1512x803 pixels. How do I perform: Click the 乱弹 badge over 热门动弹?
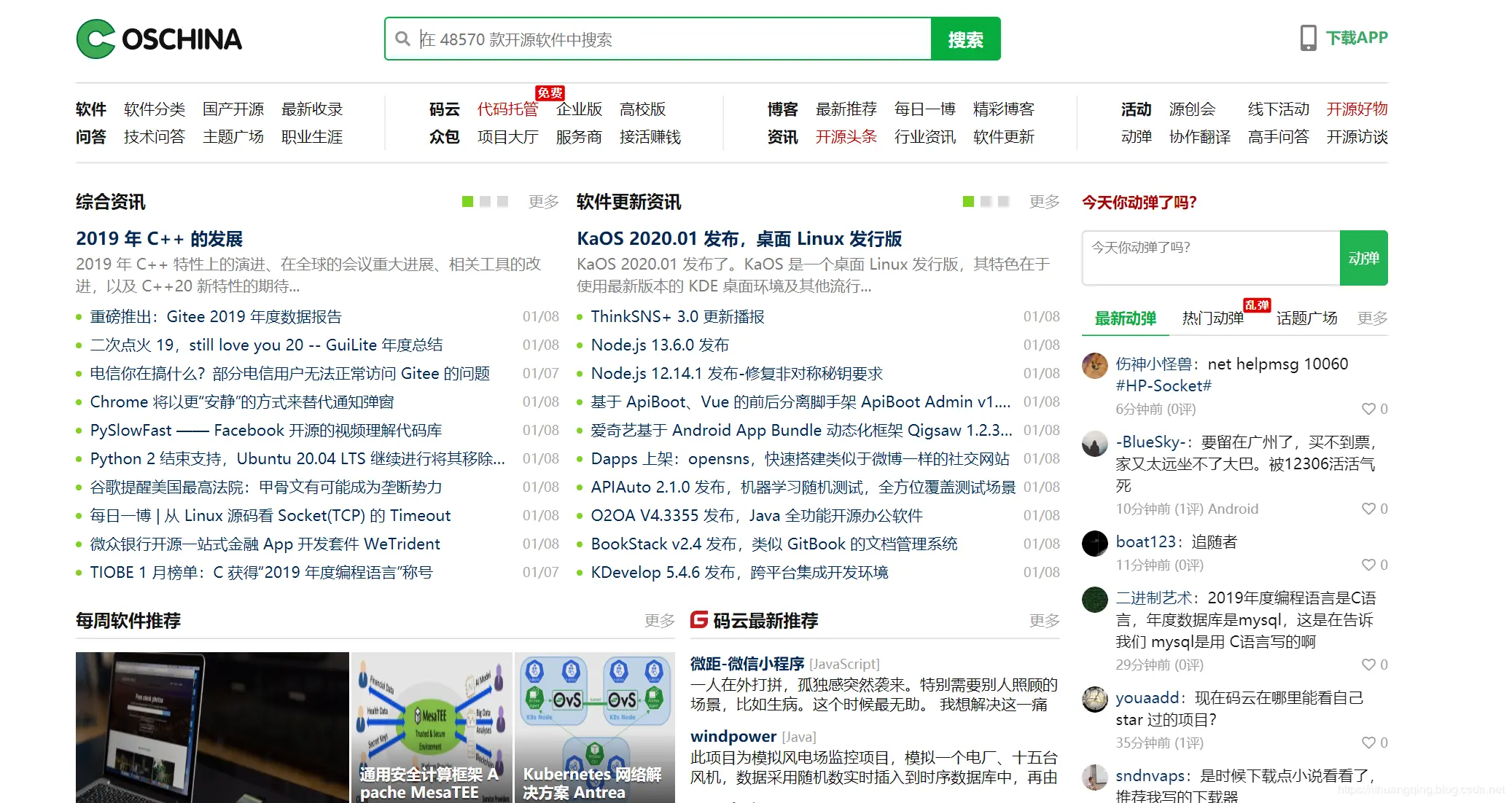[1257, 306]
